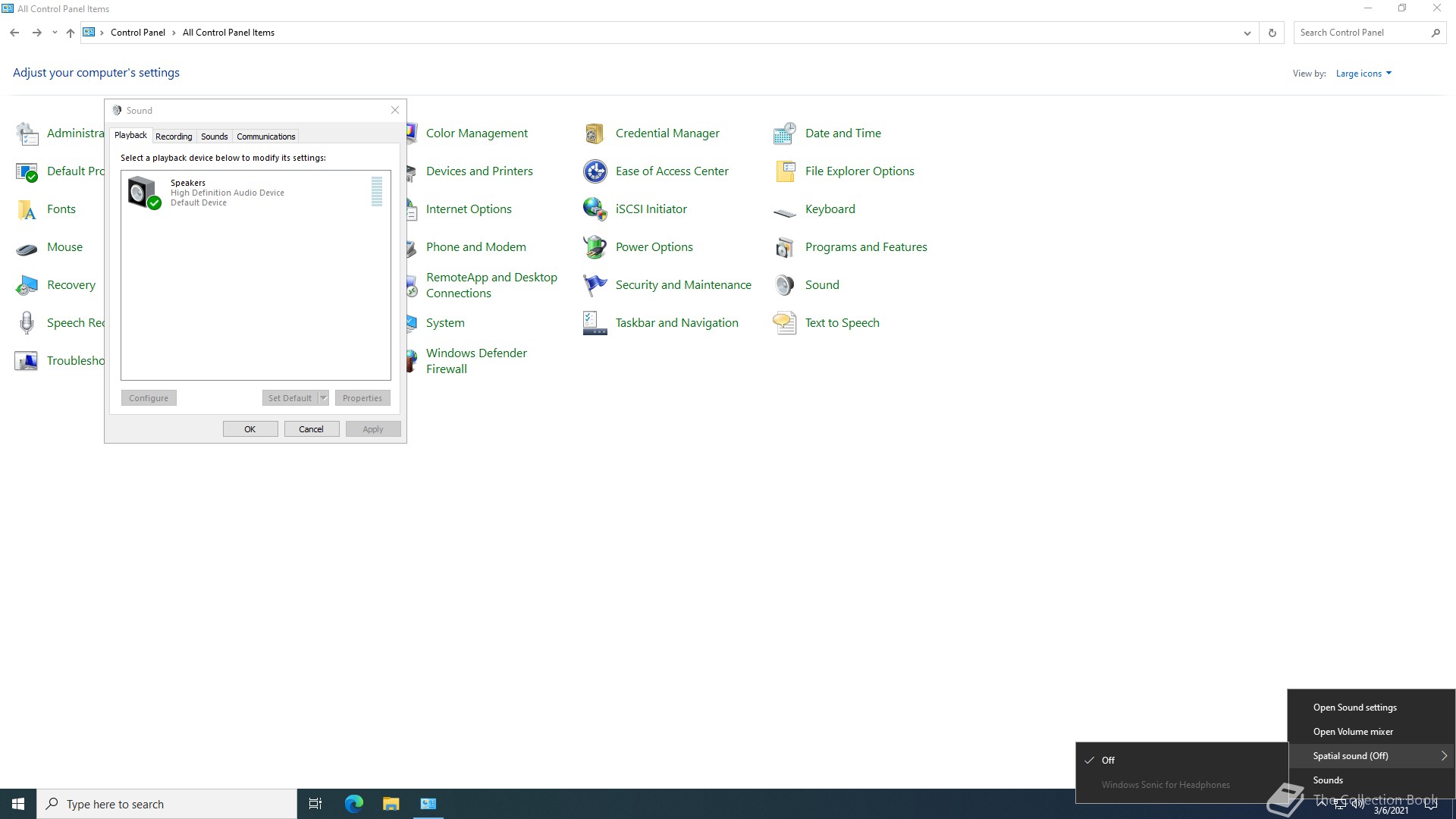Open the View by Large icons dropdown

pyautogui.click(x=1363, y=74)
